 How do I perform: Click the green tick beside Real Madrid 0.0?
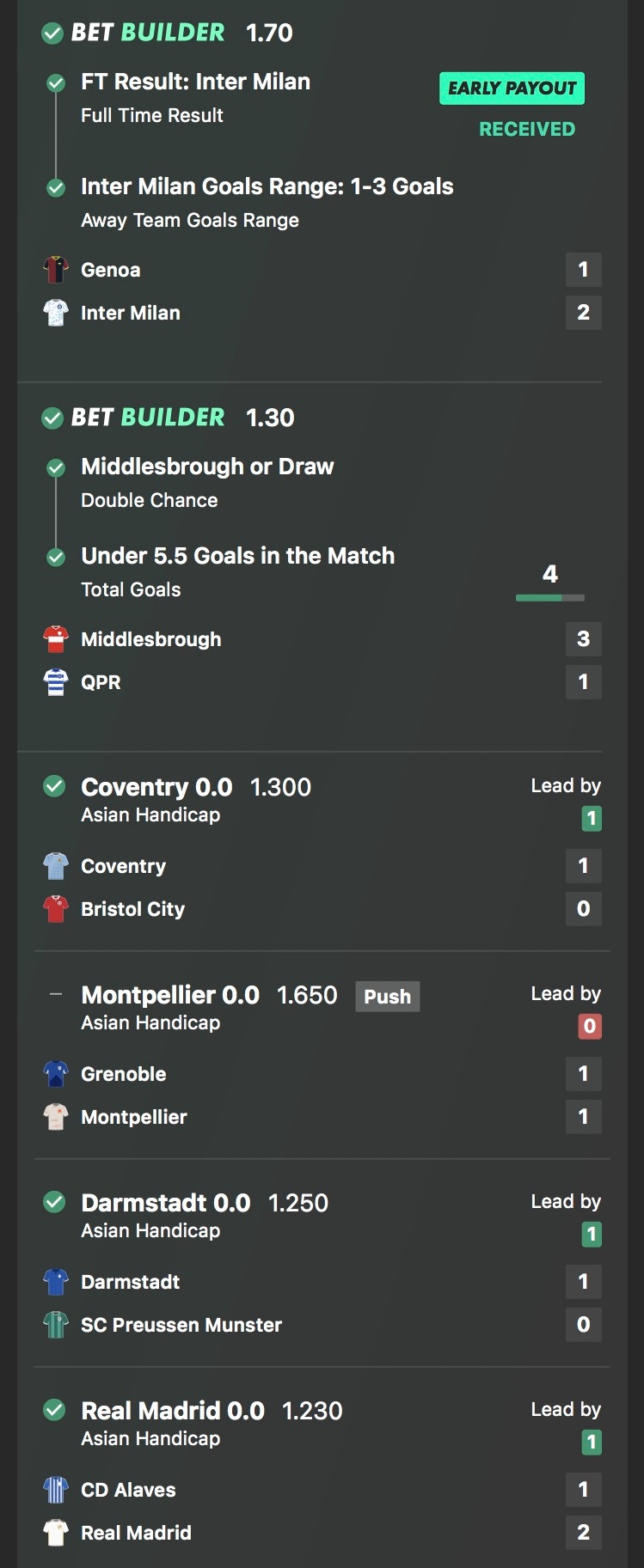pyautogui.click(x=55, y=1410)
